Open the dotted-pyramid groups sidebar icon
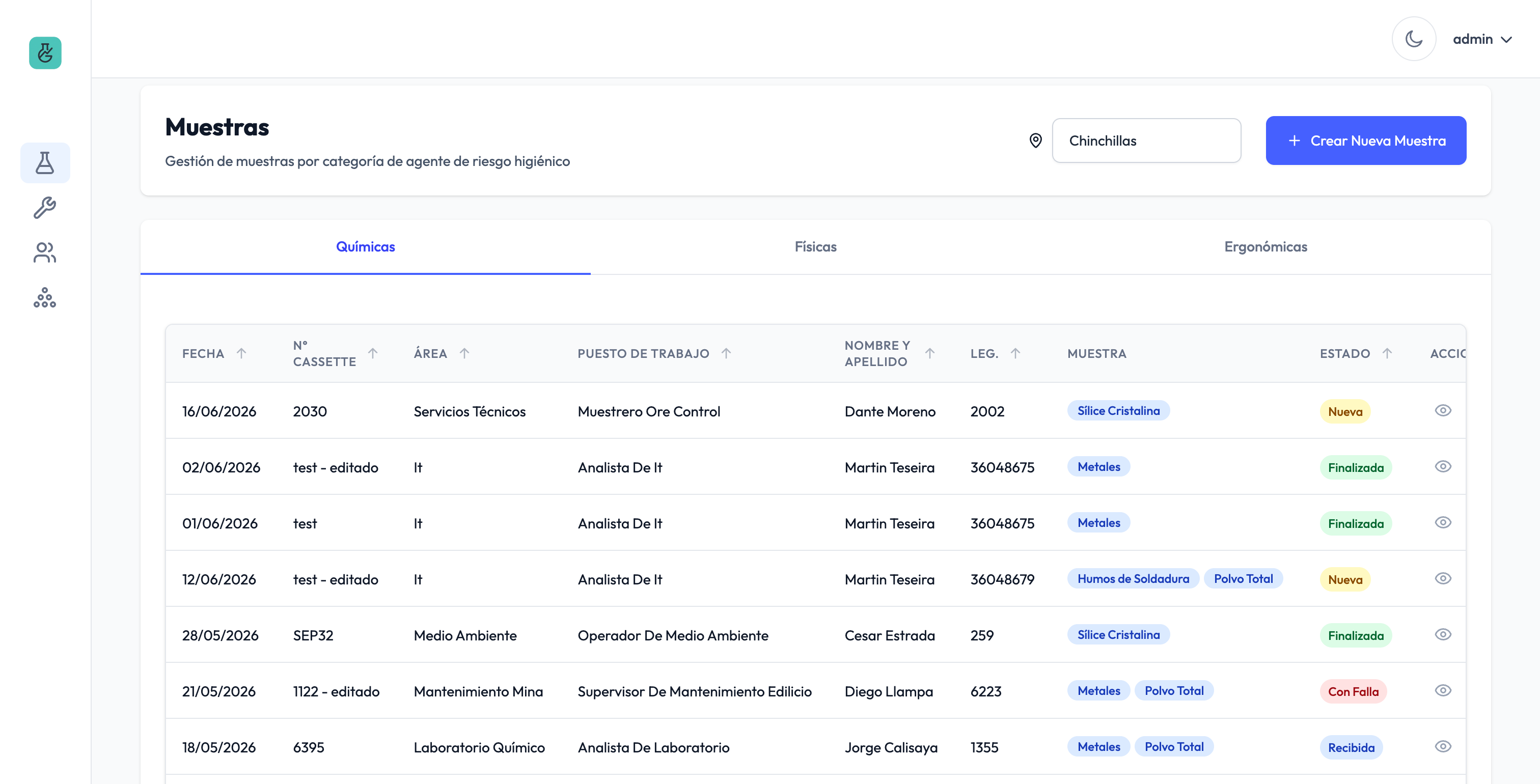 45,298
